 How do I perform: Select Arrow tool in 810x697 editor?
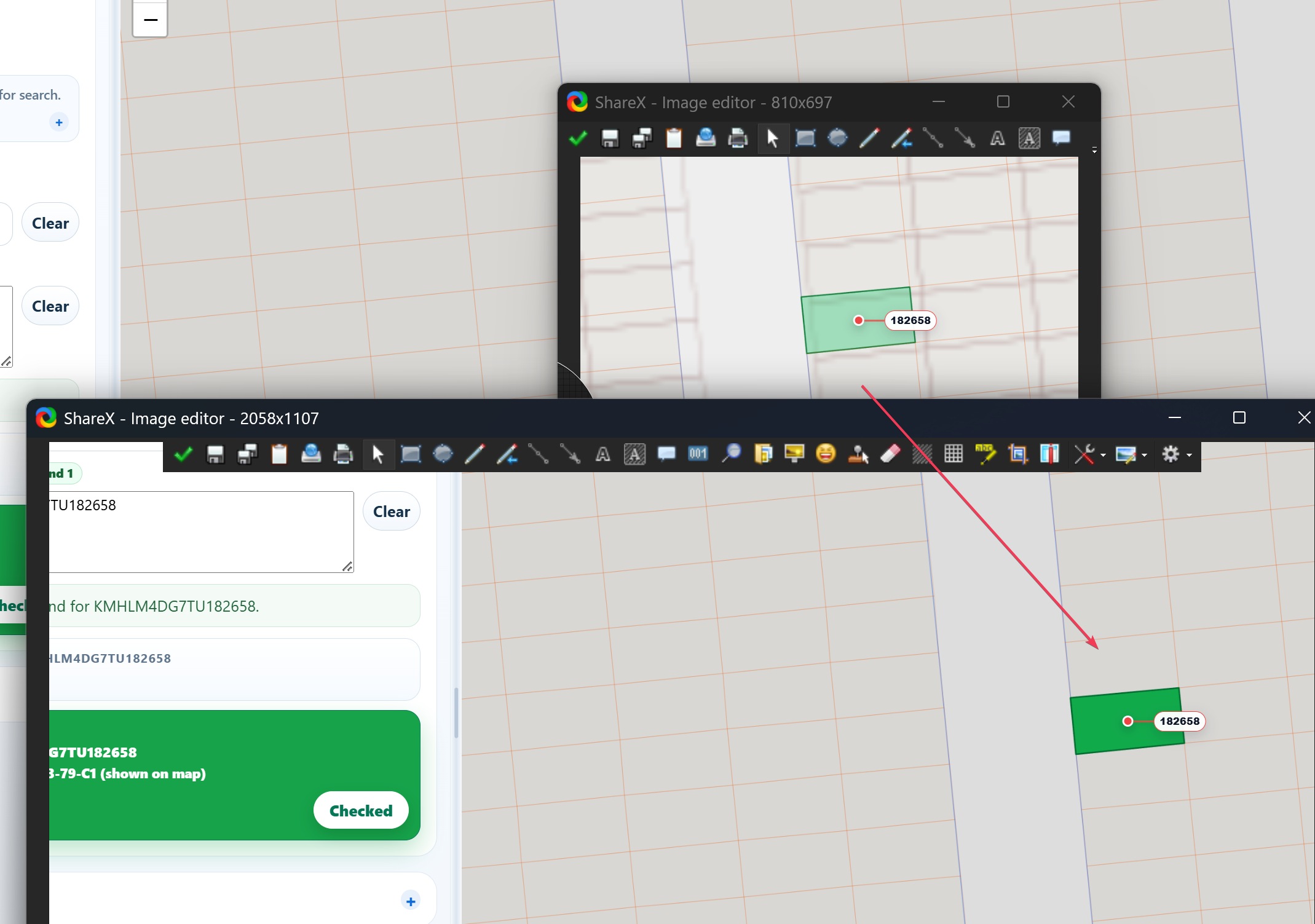pyautogui.click(x=965, y=138)
